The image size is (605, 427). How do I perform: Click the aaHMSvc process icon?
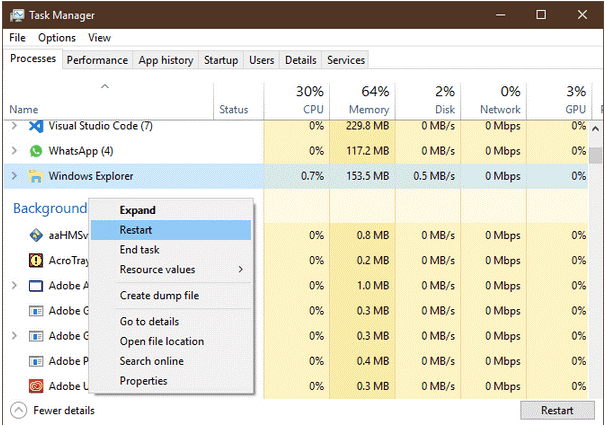pos(37,236)
